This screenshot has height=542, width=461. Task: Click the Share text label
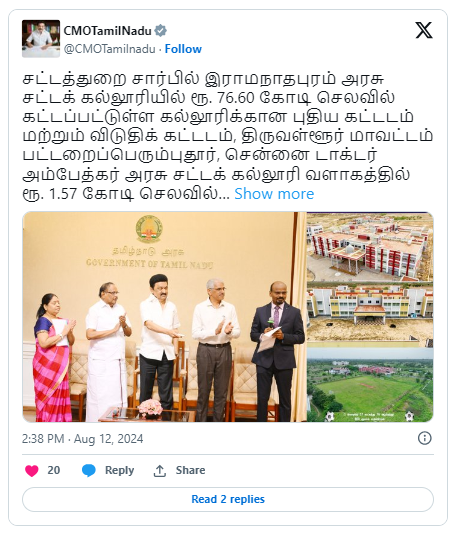coord(190,470)
